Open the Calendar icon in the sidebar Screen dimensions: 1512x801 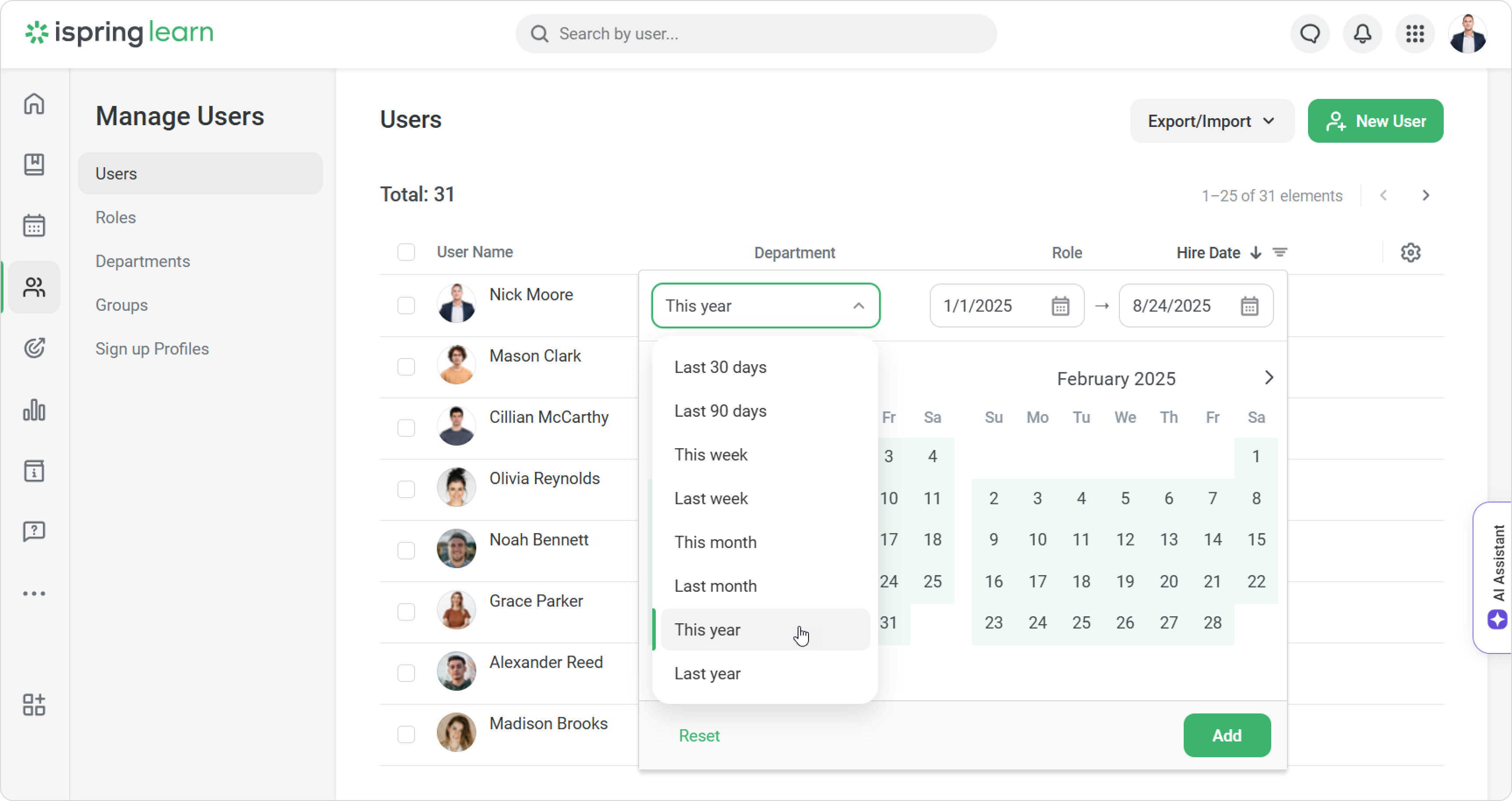click(x=34, y=225)
